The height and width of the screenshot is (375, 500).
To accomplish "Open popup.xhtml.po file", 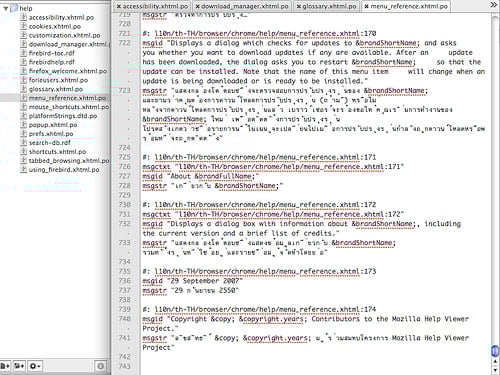I will coord(53,125).
